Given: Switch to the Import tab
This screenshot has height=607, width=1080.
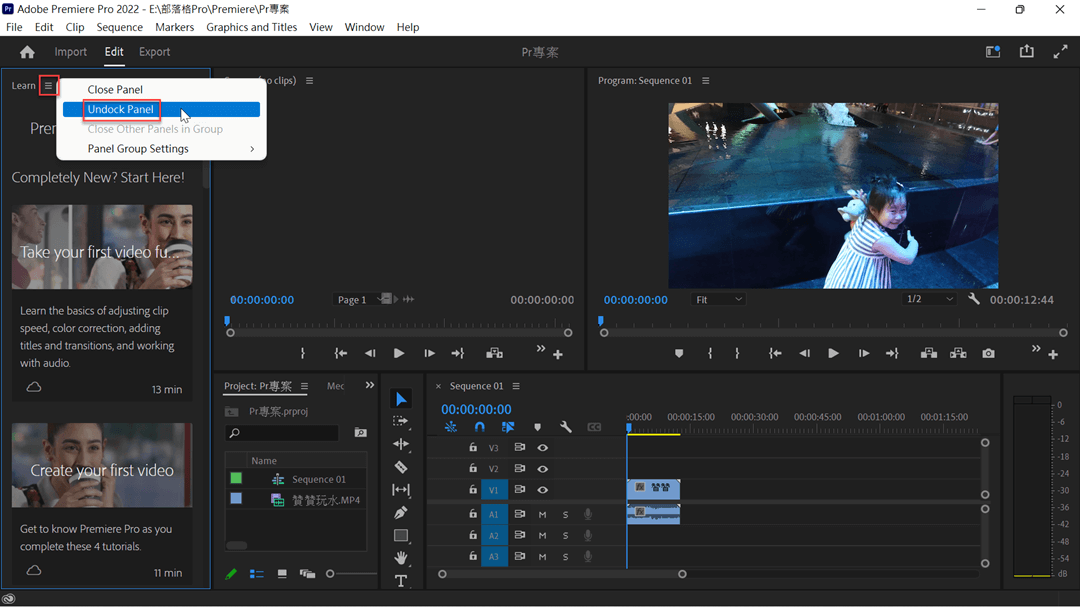Looking at the screenshot, I should point(70,52).
